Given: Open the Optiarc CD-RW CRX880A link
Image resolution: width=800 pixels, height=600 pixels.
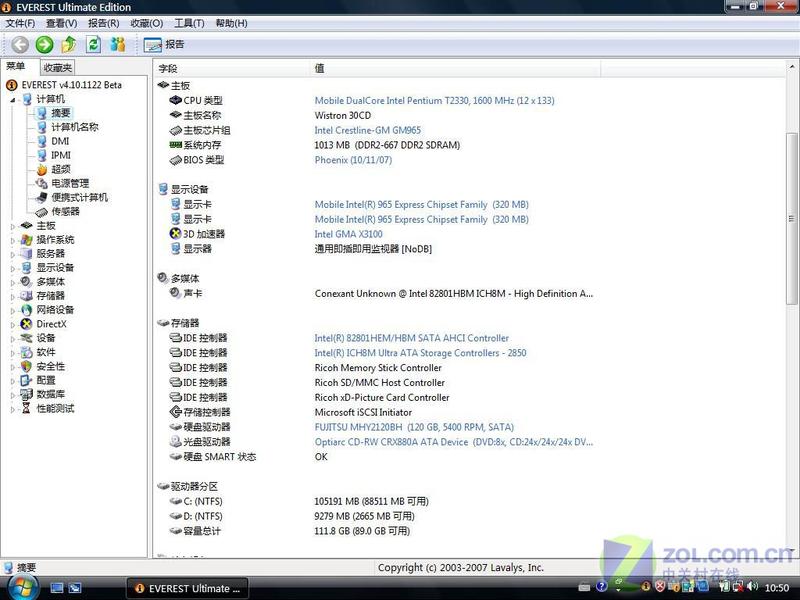Looking at the screenshot, I should 454,442.
